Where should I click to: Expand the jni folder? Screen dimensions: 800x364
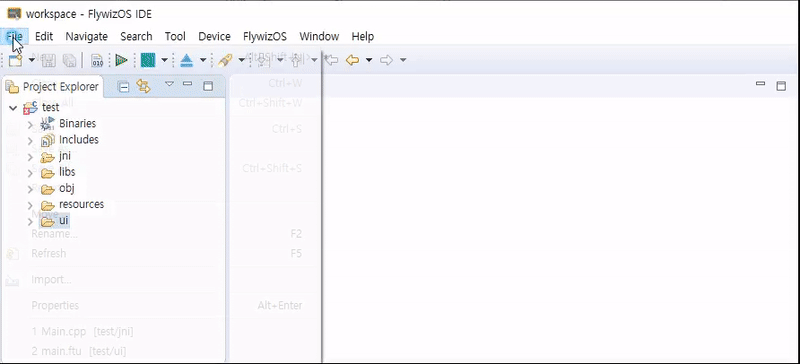30,157
